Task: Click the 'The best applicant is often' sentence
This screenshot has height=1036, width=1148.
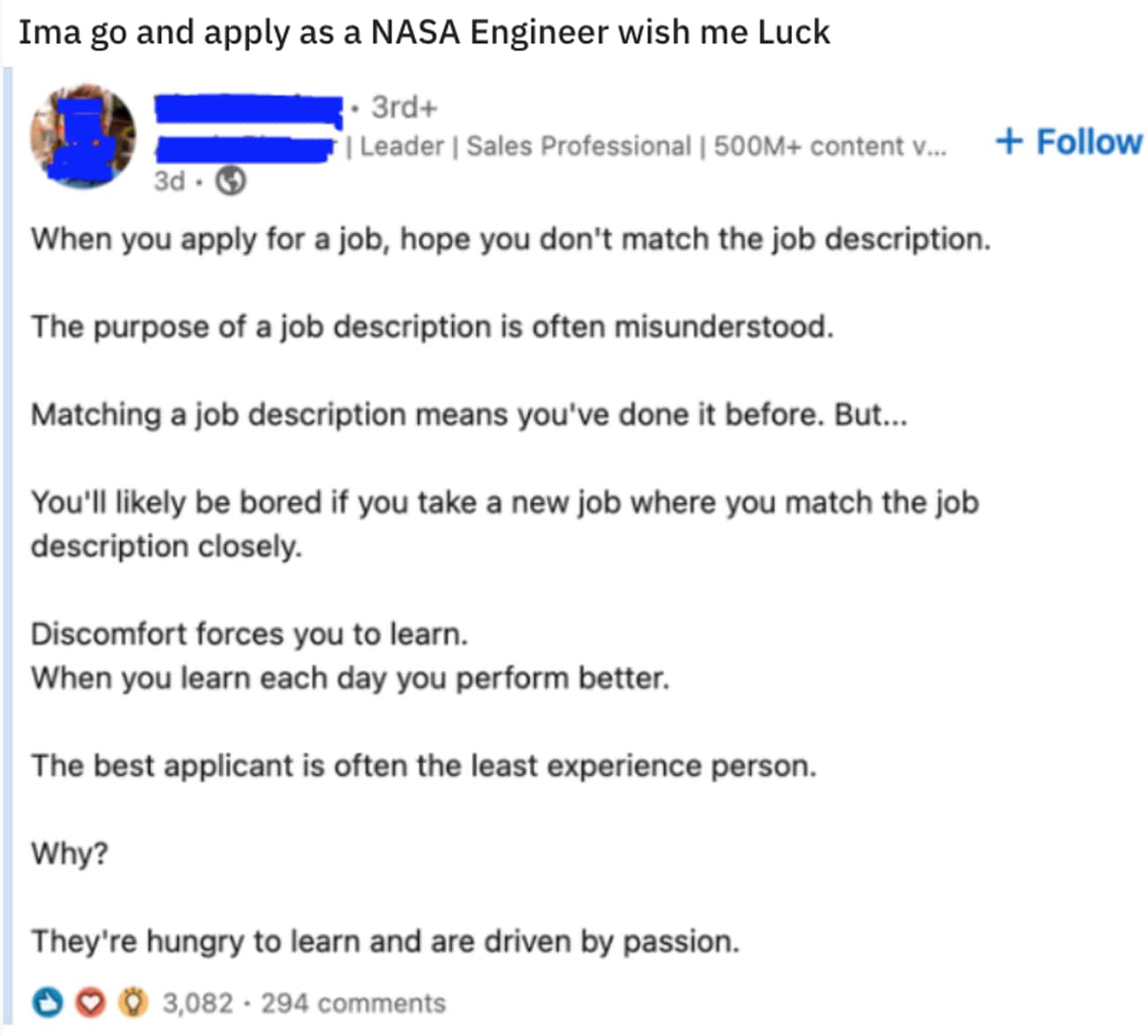Action: click(424, 765)
